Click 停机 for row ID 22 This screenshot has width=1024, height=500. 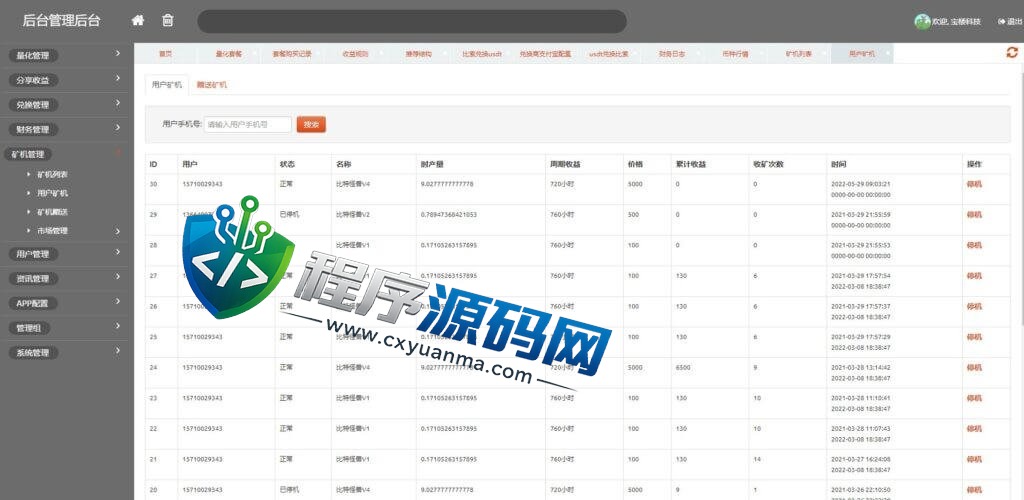(x=974, y=428)
